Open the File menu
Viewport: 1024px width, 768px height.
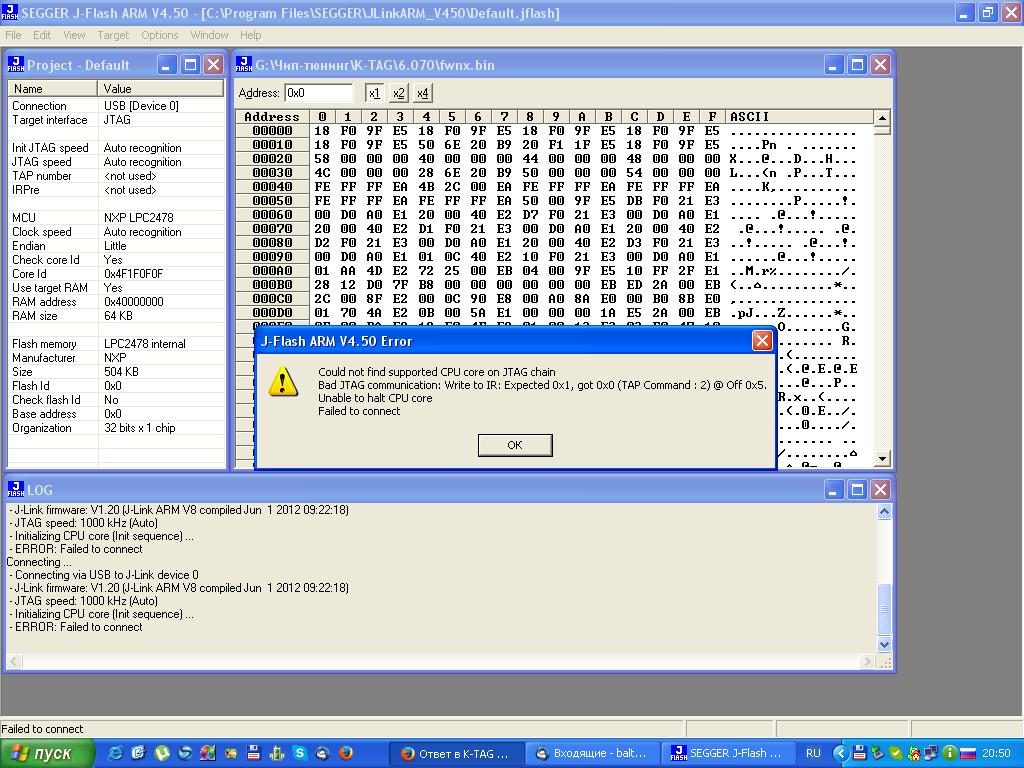coord(13,35)
